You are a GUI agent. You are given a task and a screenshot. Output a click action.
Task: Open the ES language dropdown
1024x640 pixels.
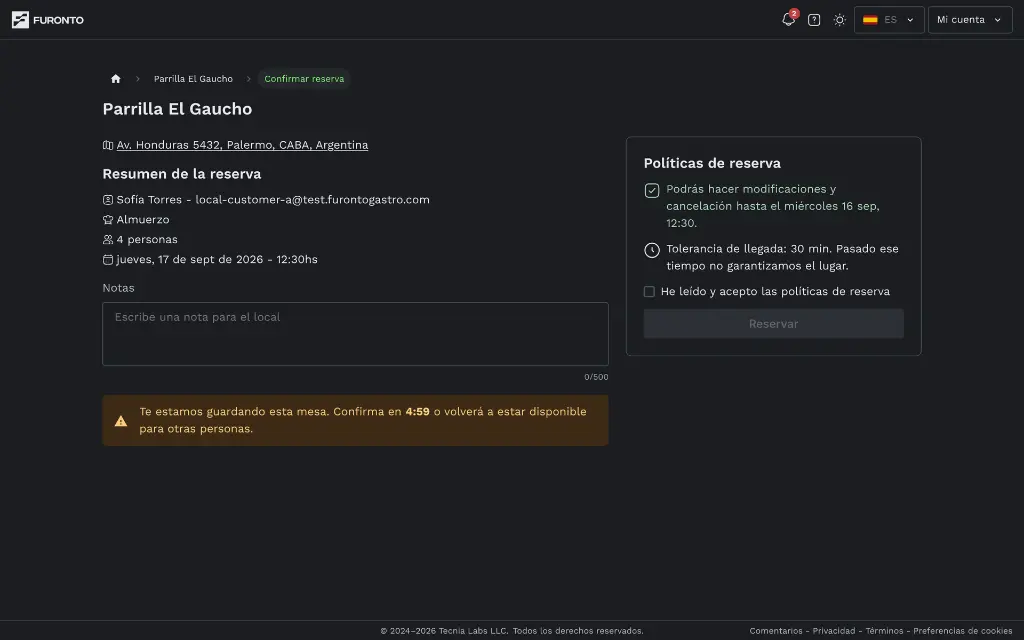[x=889, y=20]
